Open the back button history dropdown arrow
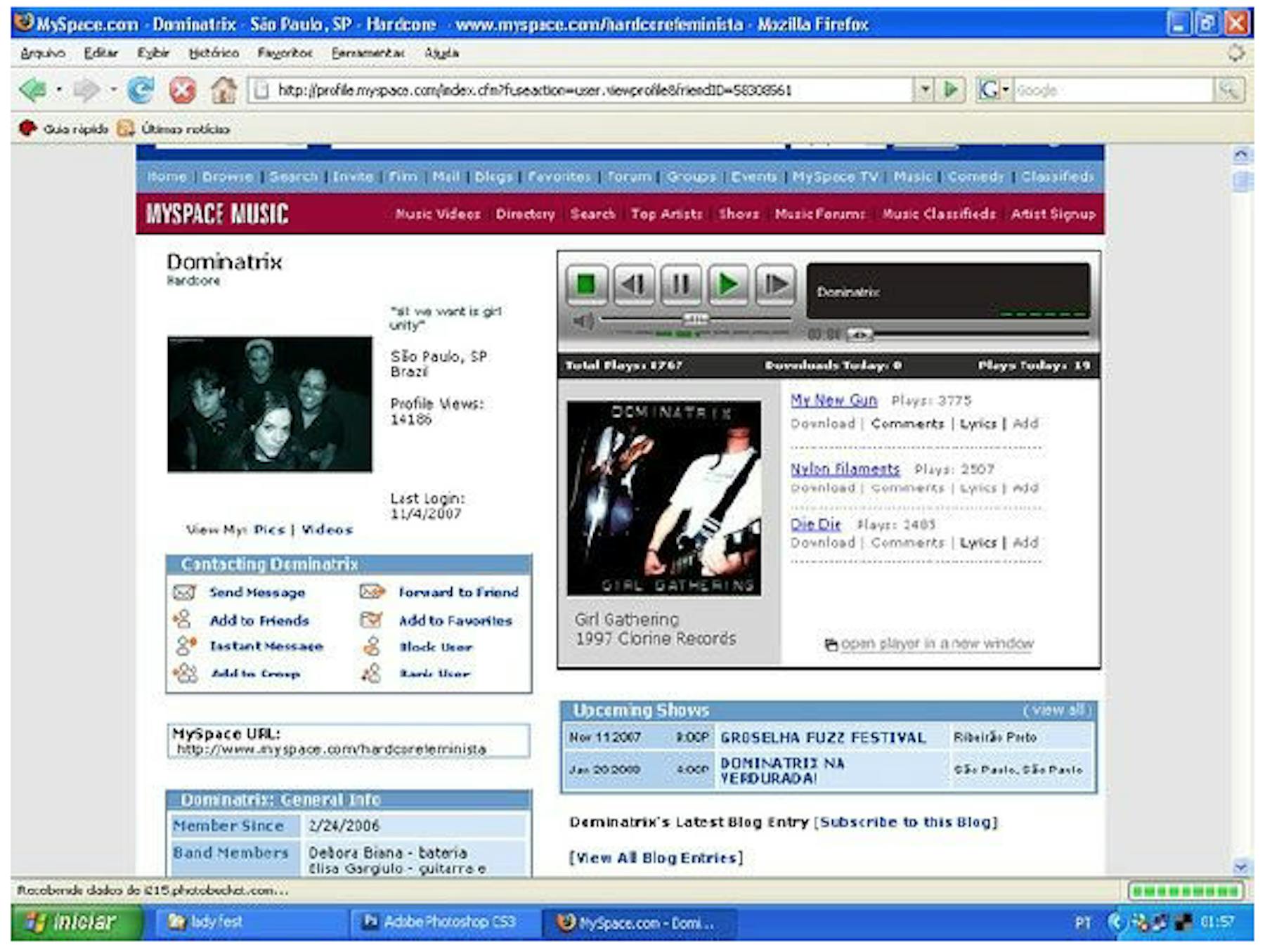The width and height of the screenshot is (1265, 952). point(59,90)
